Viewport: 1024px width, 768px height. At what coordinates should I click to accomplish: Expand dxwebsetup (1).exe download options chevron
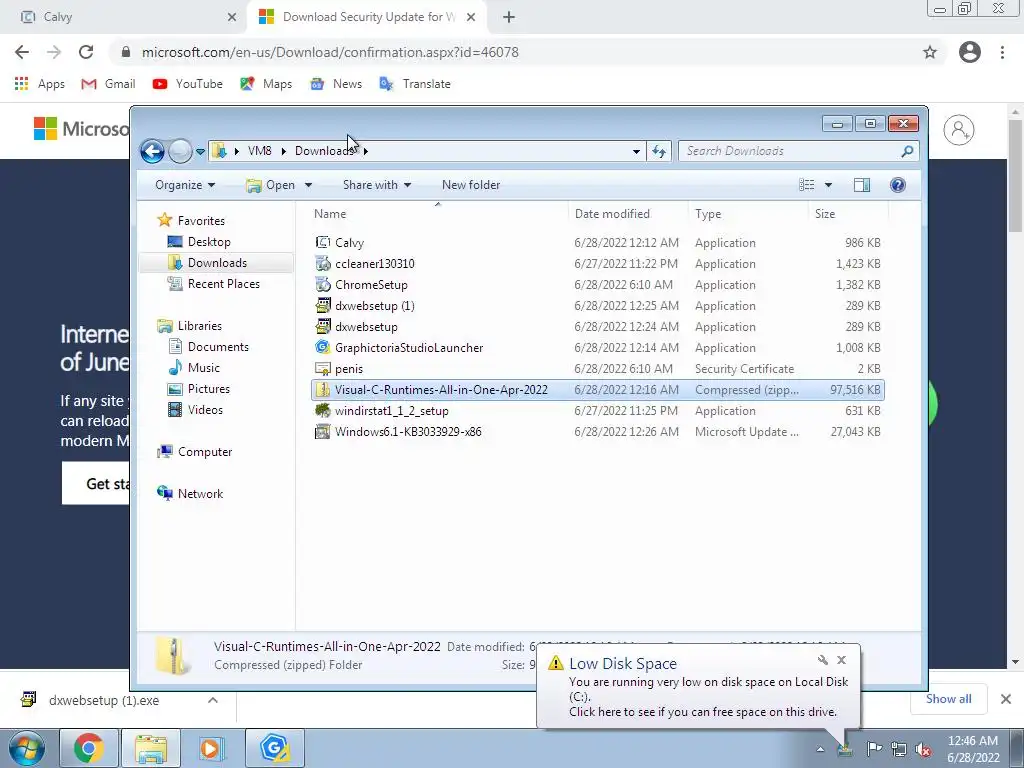click(213, 700)
